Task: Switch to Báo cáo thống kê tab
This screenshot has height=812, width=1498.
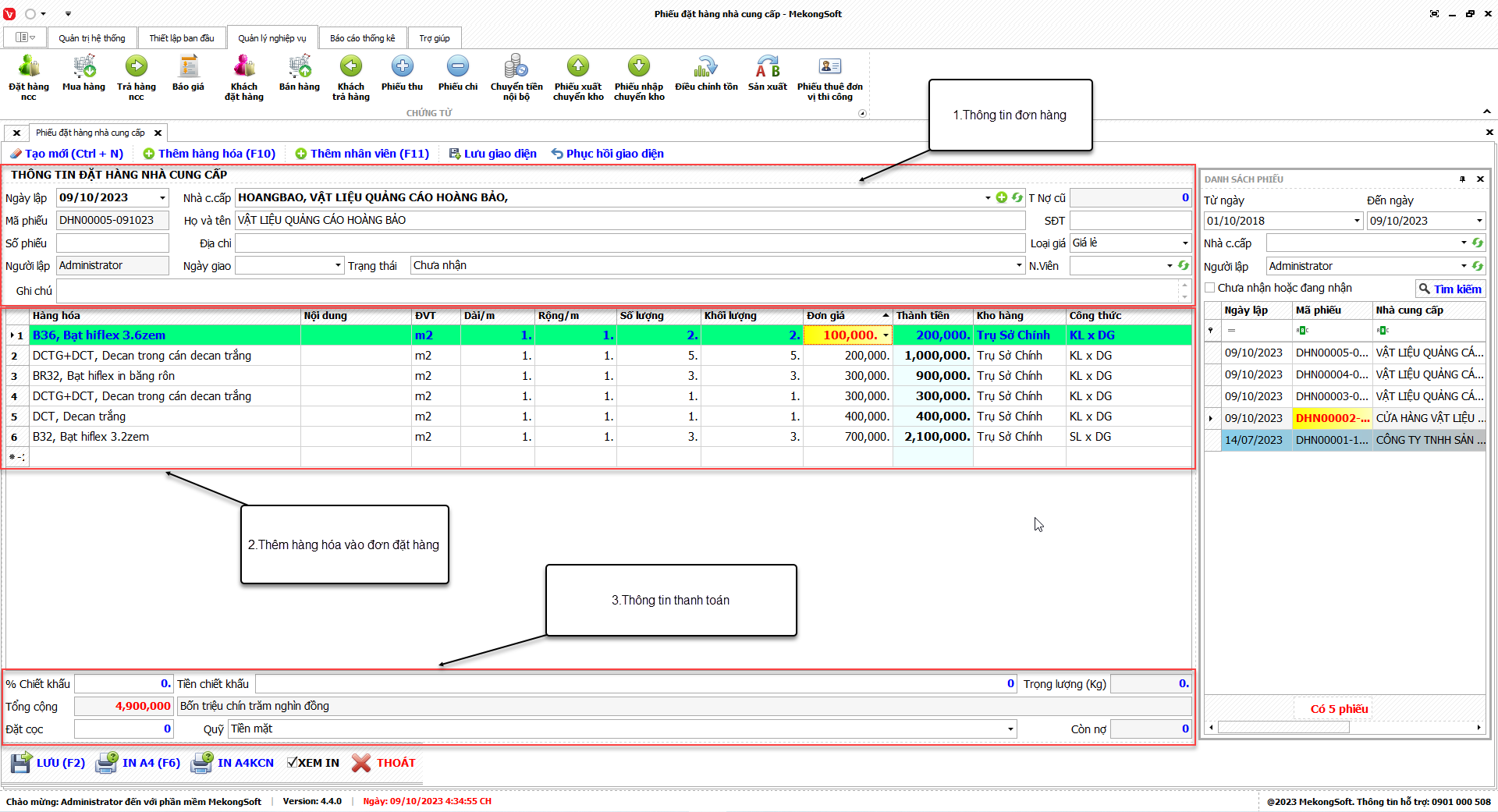Action: click(362, 38)
